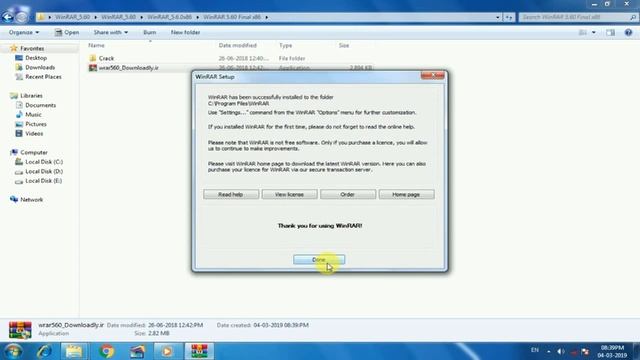Sort by the Type column header

click(x=285, y=45)
